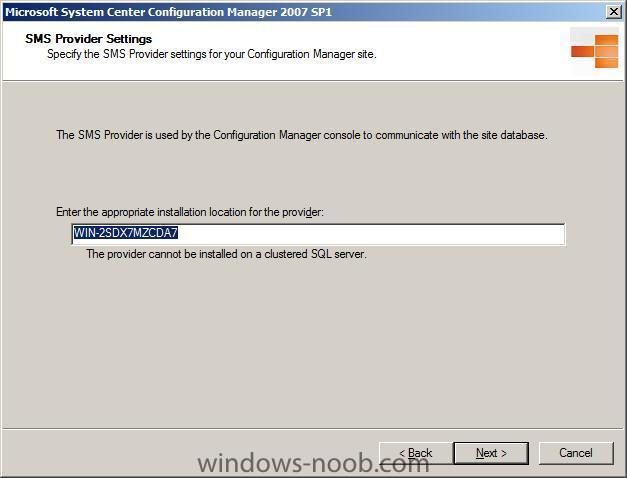Viewport: 627px width, 478px height.
Task: Click the wizard title bar text
Action: click(x=168, y=12)
